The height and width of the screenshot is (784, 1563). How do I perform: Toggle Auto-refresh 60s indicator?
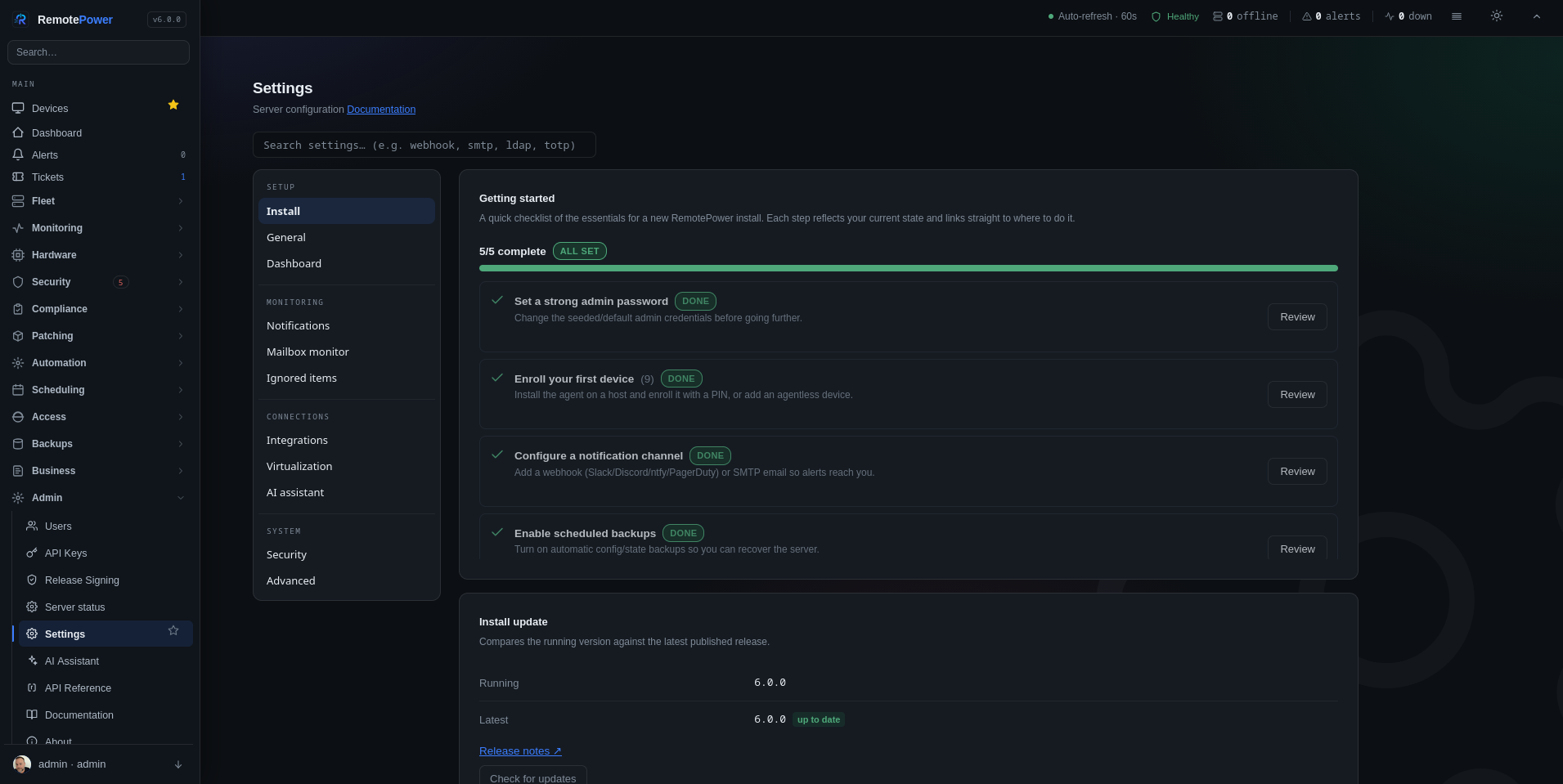(1092, 16)
